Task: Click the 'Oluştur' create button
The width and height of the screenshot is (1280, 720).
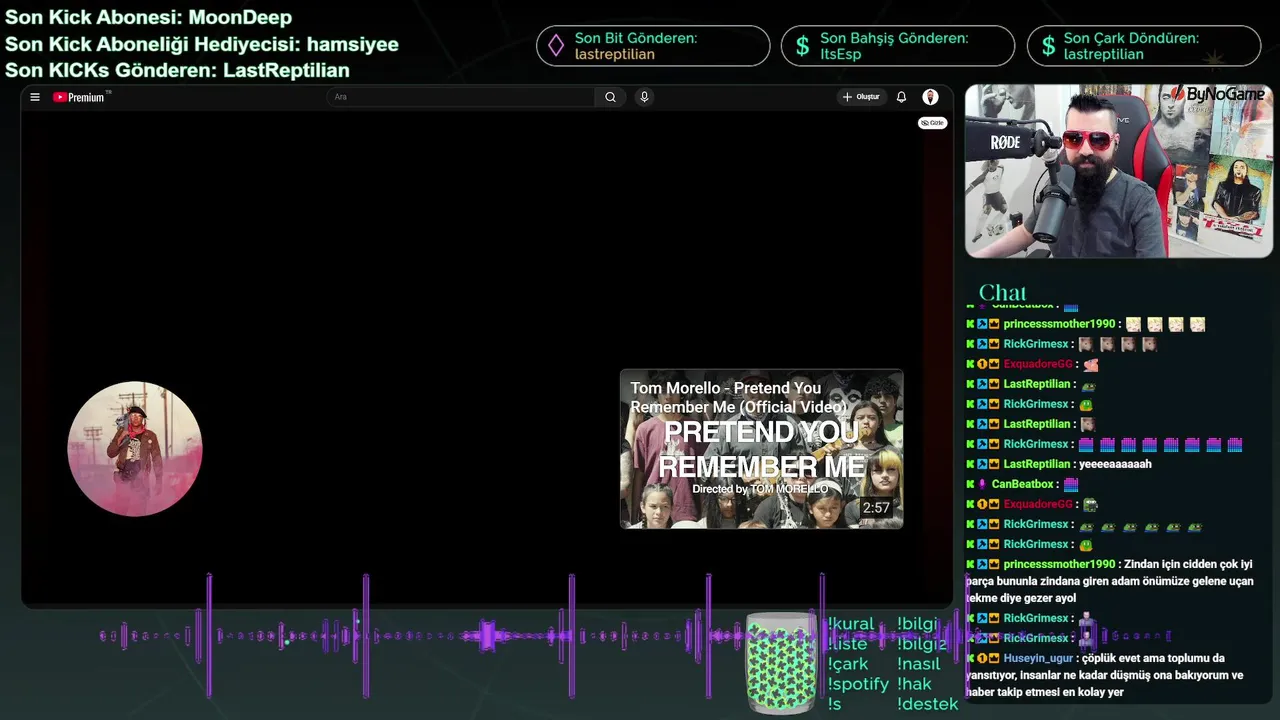Action: (x=861, y=97)
